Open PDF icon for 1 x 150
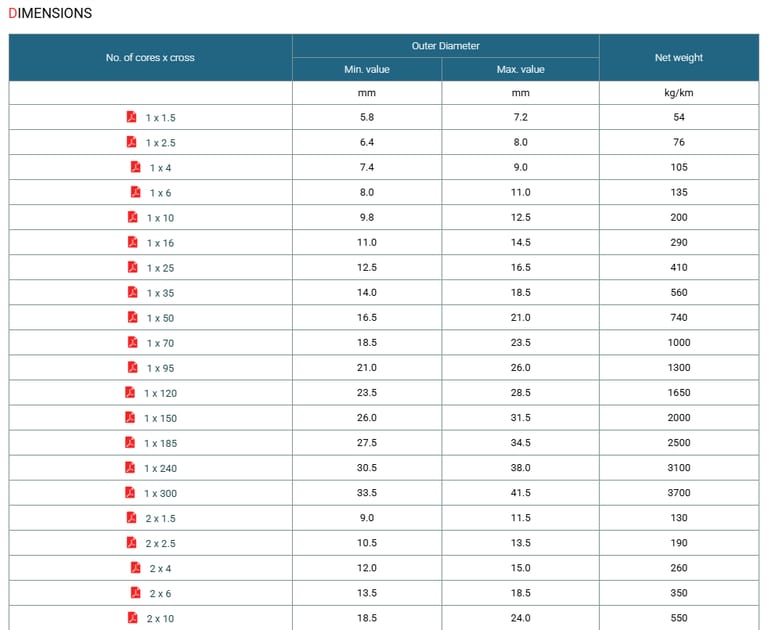The width and height of the screenshot is (768, 630). coord(130,417)
